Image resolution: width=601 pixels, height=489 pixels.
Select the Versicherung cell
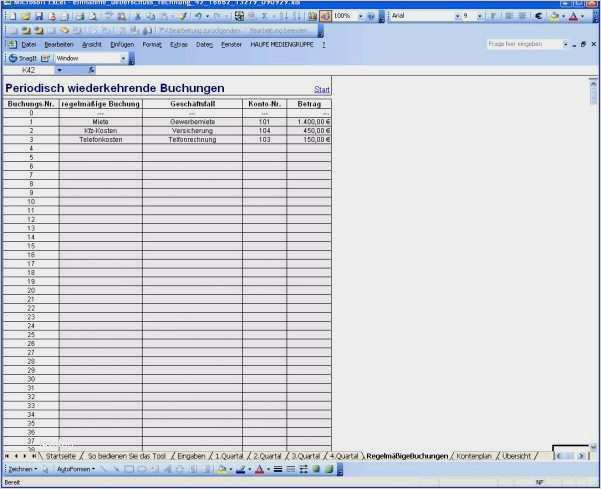click(x=192, y=131)
